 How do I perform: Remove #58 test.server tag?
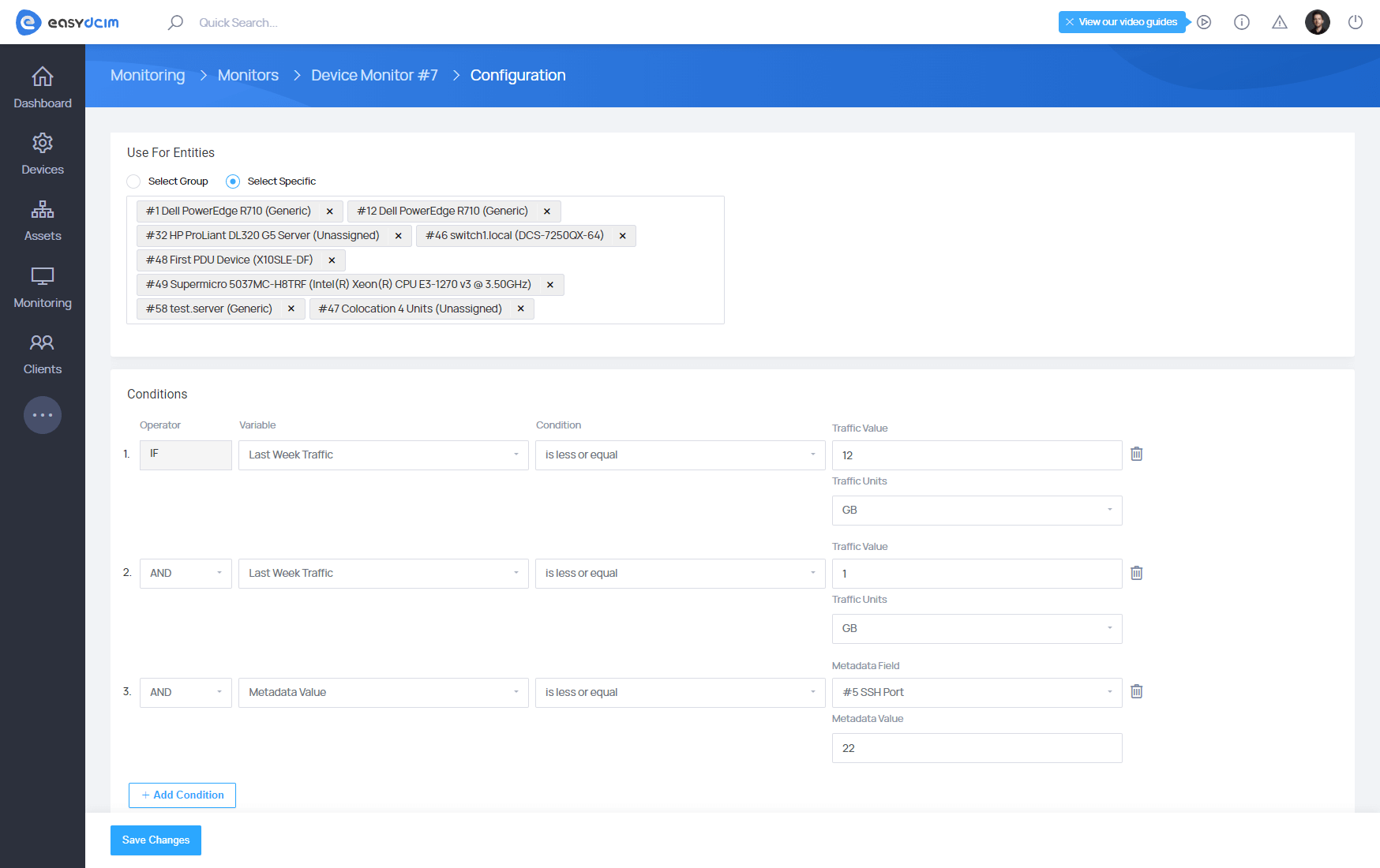pos(291,309)
